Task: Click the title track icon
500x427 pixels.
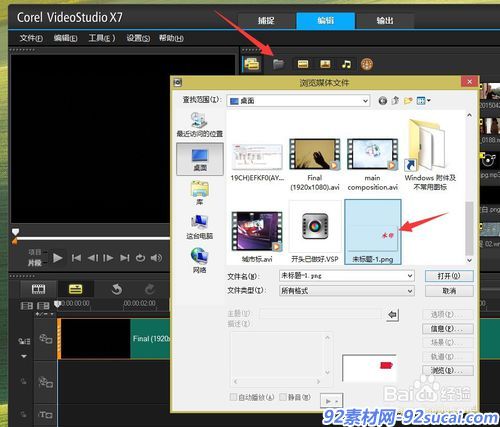Action: tap(46, 415)
